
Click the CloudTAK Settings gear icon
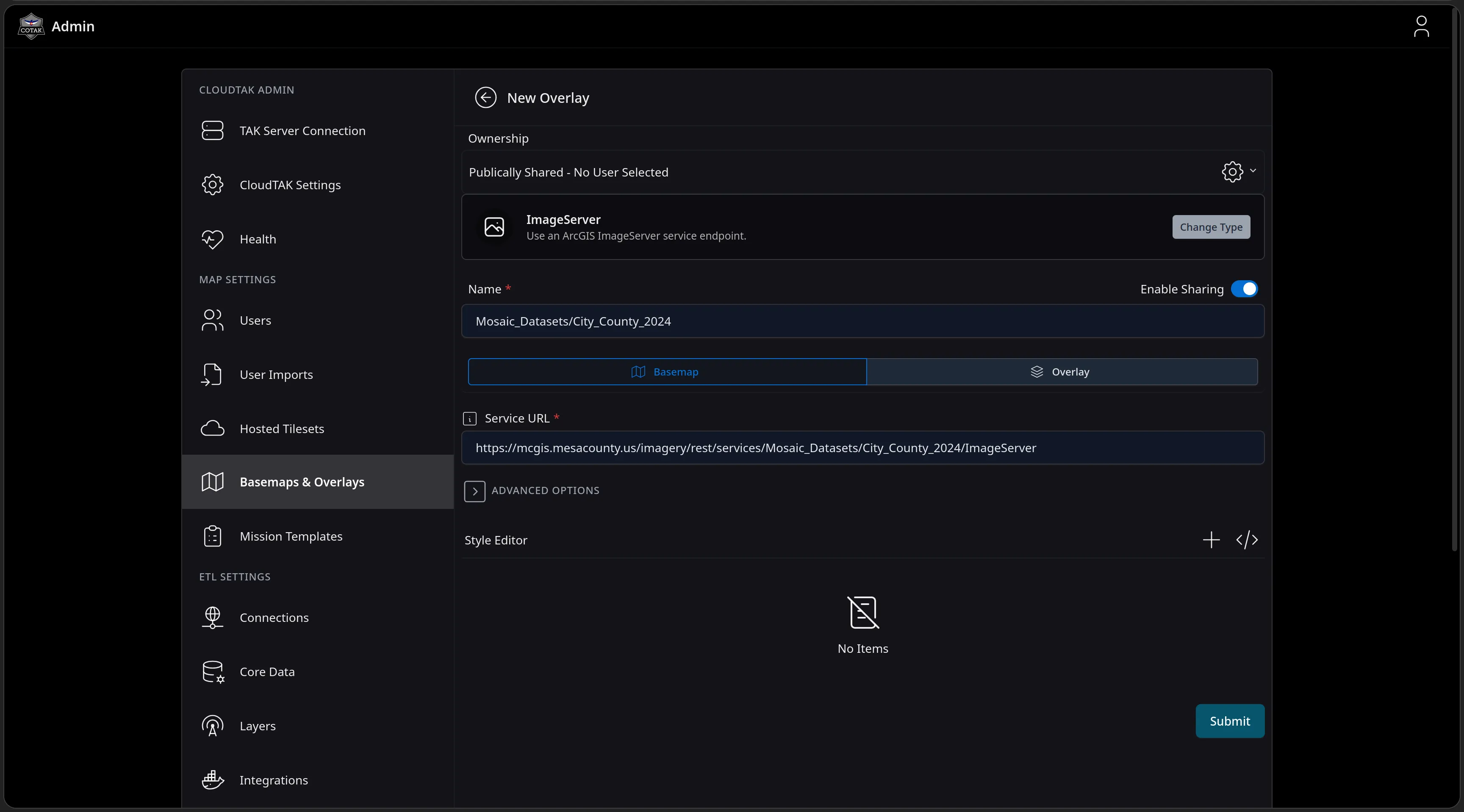tap(213, 185)
